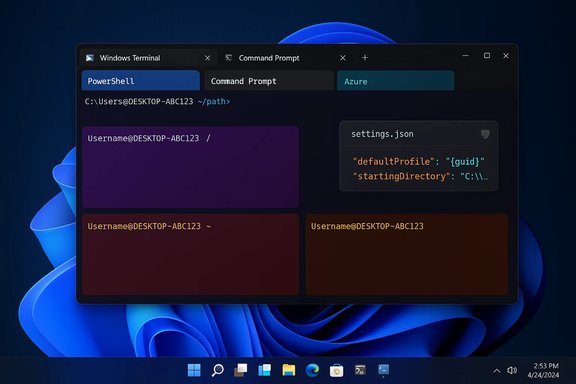Open the dark console icon in taskbar
Viewport: 576px width, 384px height.
[360, 370]
